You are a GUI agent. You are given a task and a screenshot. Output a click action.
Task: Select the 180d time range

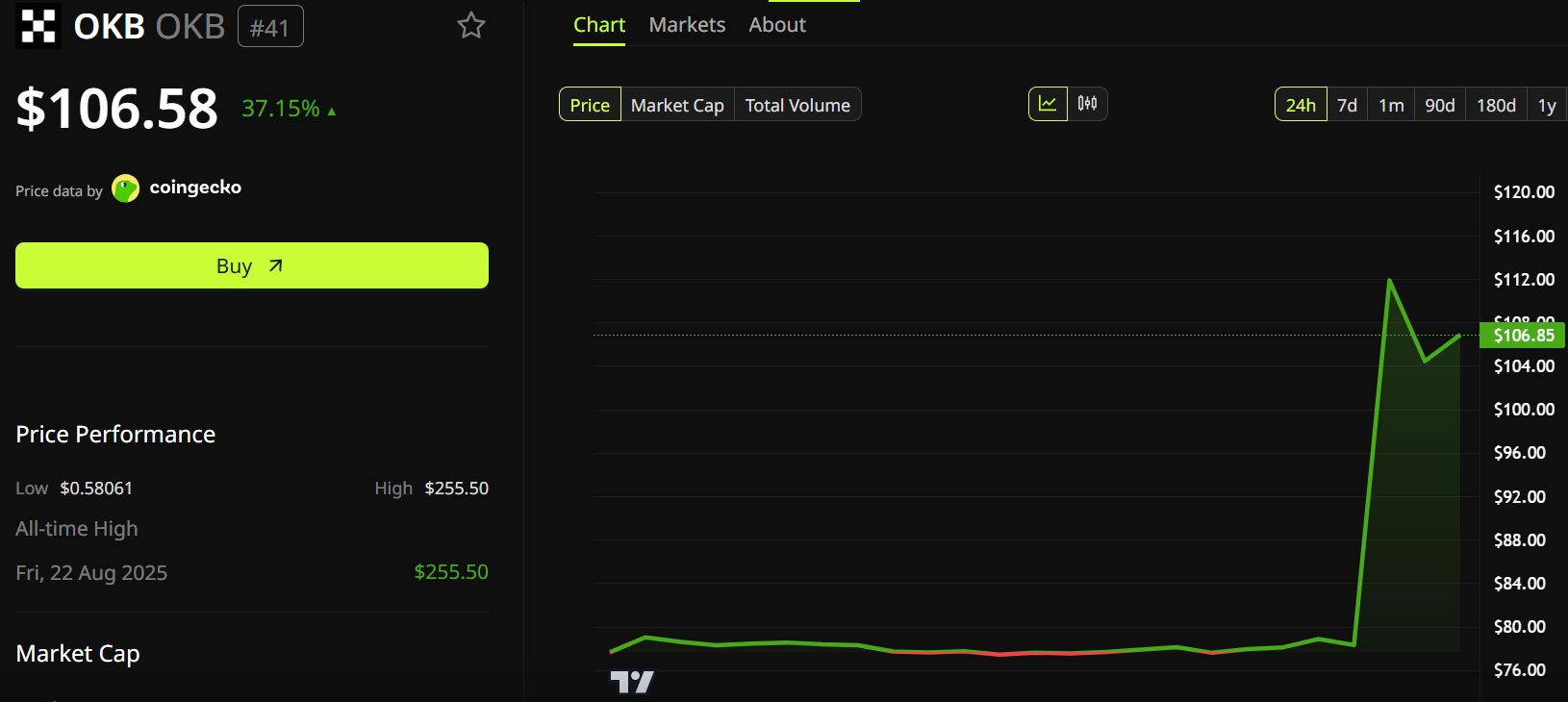[x=1496, y=105]
